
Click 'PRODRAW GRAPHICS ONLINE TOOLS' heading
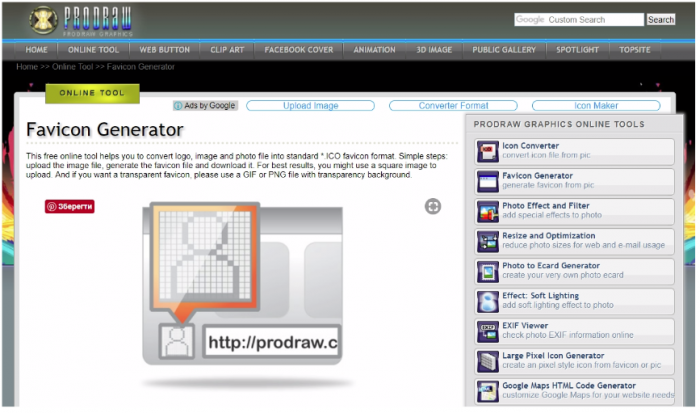(x=559, y=124)
